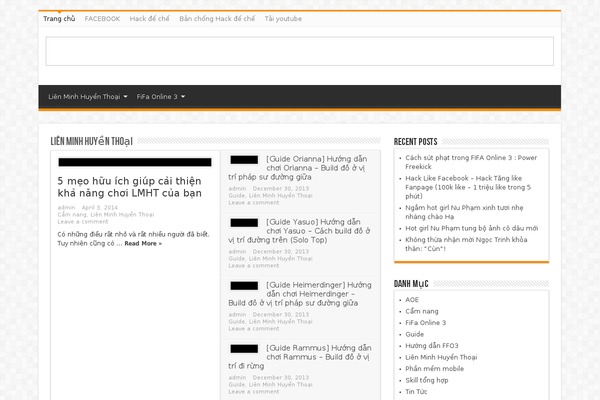
Task: Click Leave a comment under Rammus guide
Action: pyautogui.click(x=254, y=392)
